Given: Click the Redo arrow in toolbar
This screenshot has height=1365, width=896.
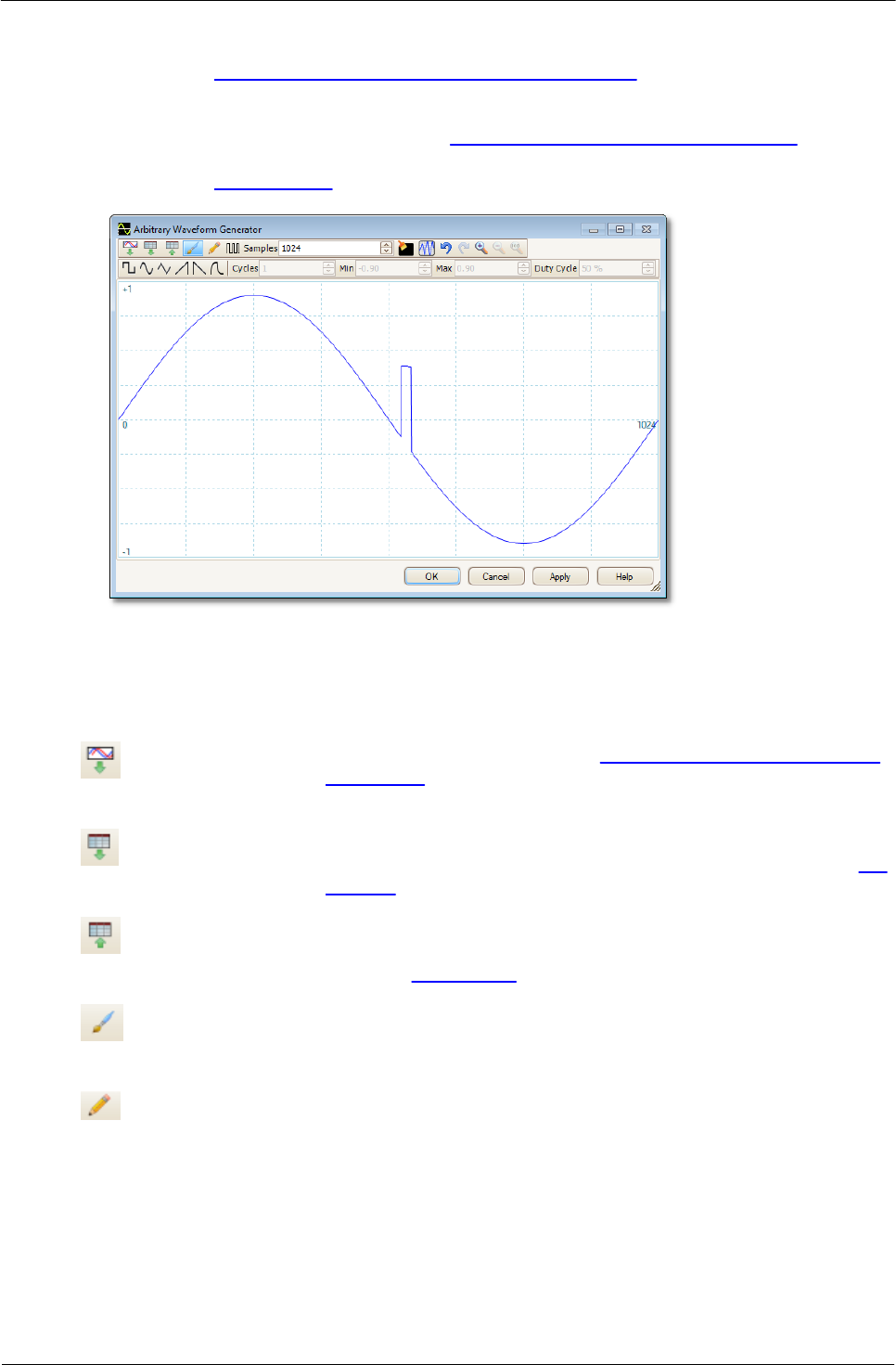Looking at the screenshot, I should 464,248.
